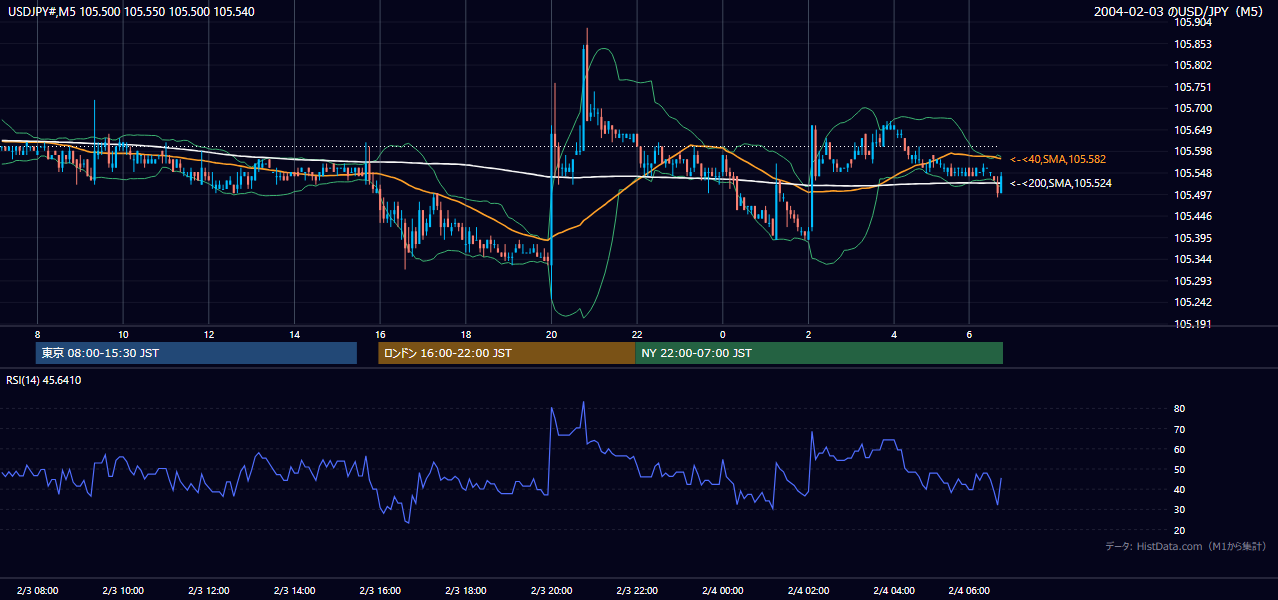Viewport: 1278px width, 600px height.
Task: Click price axis value 105.191
Action: click(x=1192, y=324)
